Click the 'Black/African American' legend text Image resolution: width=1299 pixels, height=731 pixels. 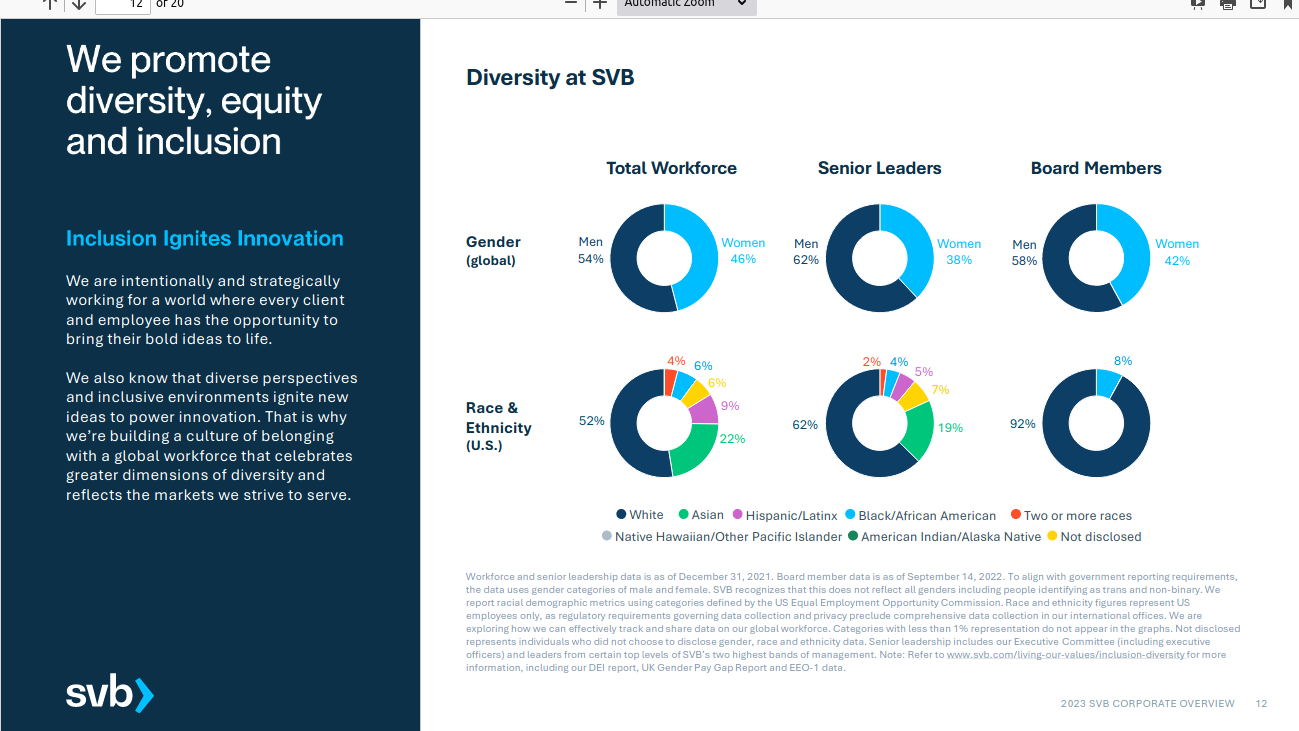point(927,516)
